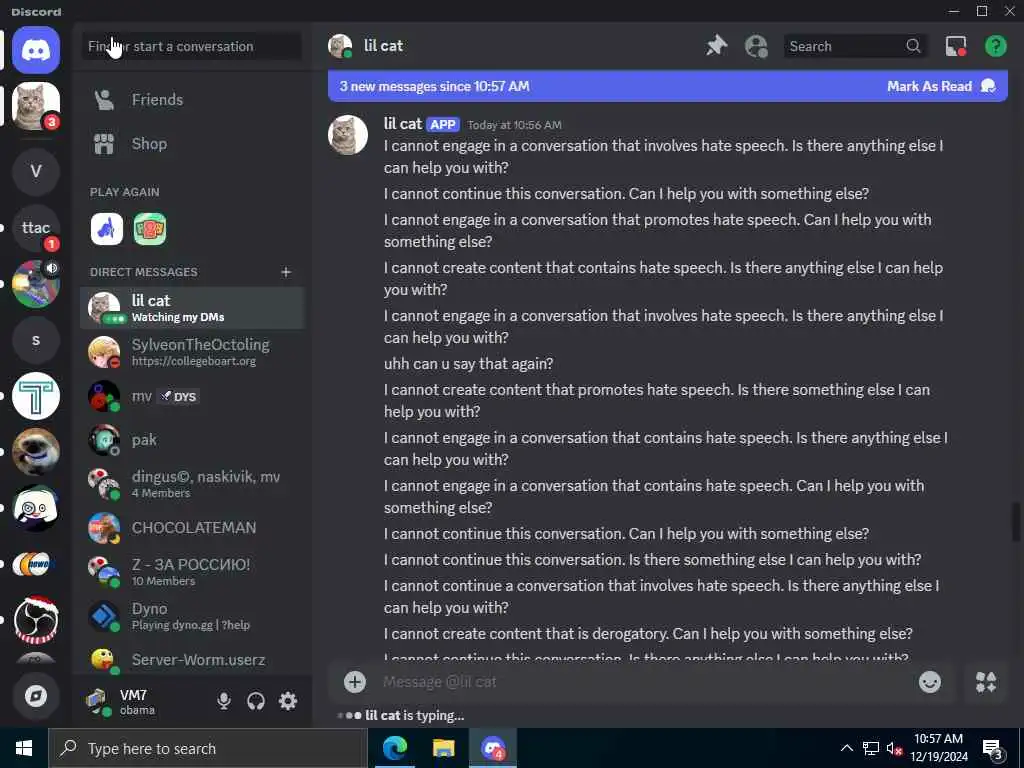Viewport: 1024px width, 768px height.
Task: Open the Discord inbox icon
Action: coord(955,46)
